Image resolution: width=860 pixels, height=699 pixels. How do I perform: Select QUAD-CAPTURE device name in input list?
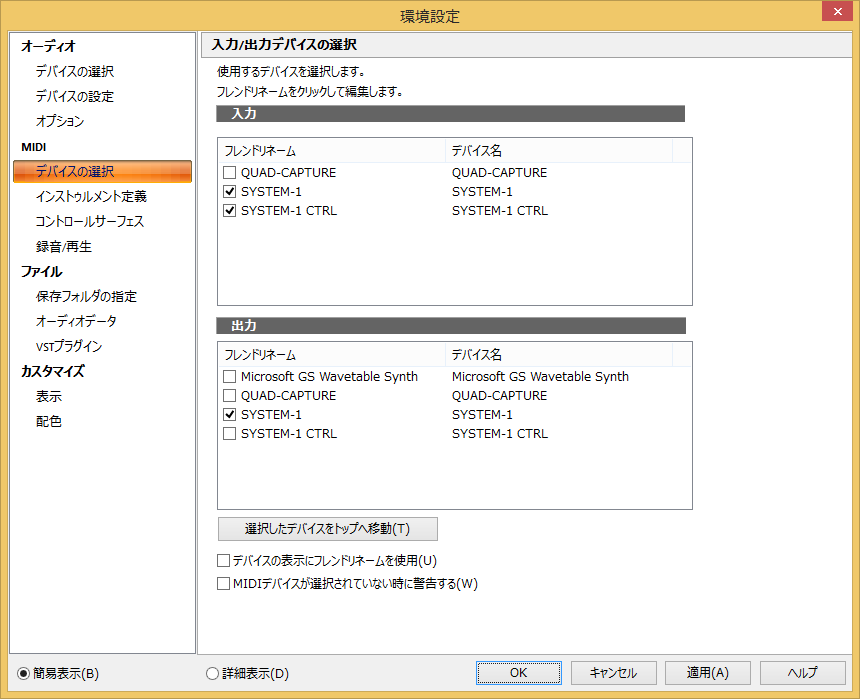pos(500,173)
